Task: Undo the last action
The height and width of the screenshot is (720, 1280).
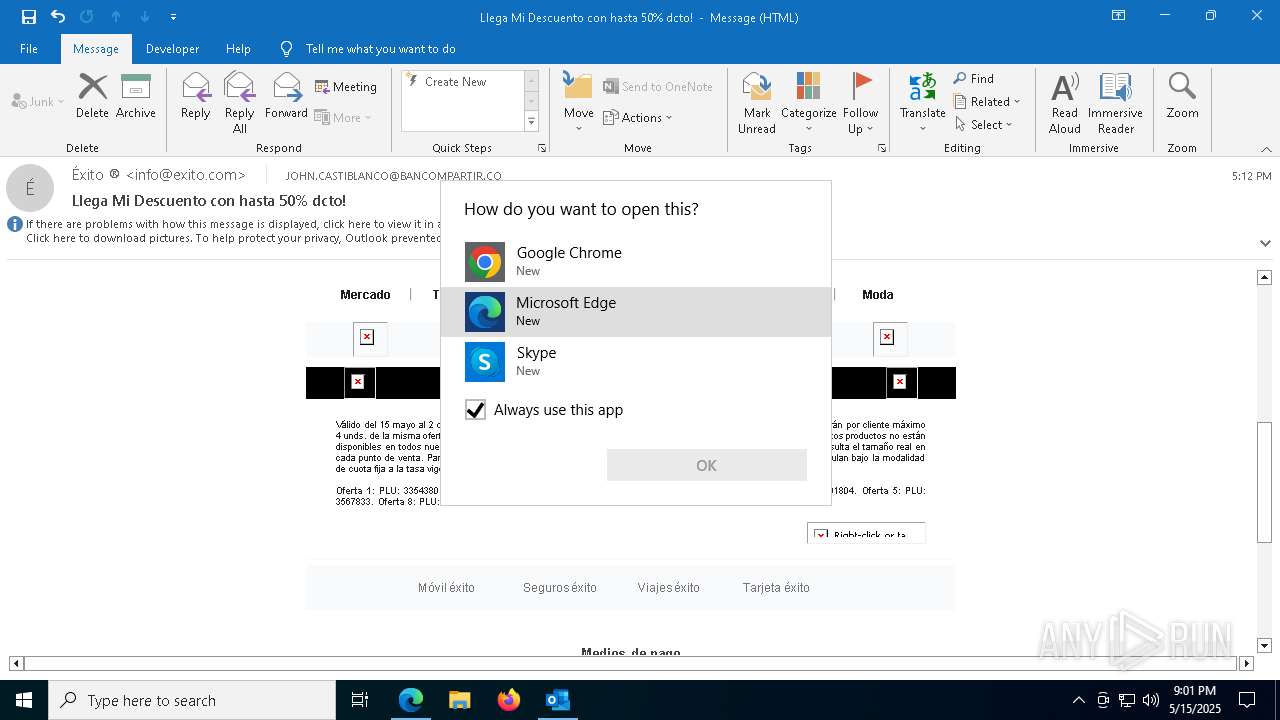Action: click(x=58, y=17)
